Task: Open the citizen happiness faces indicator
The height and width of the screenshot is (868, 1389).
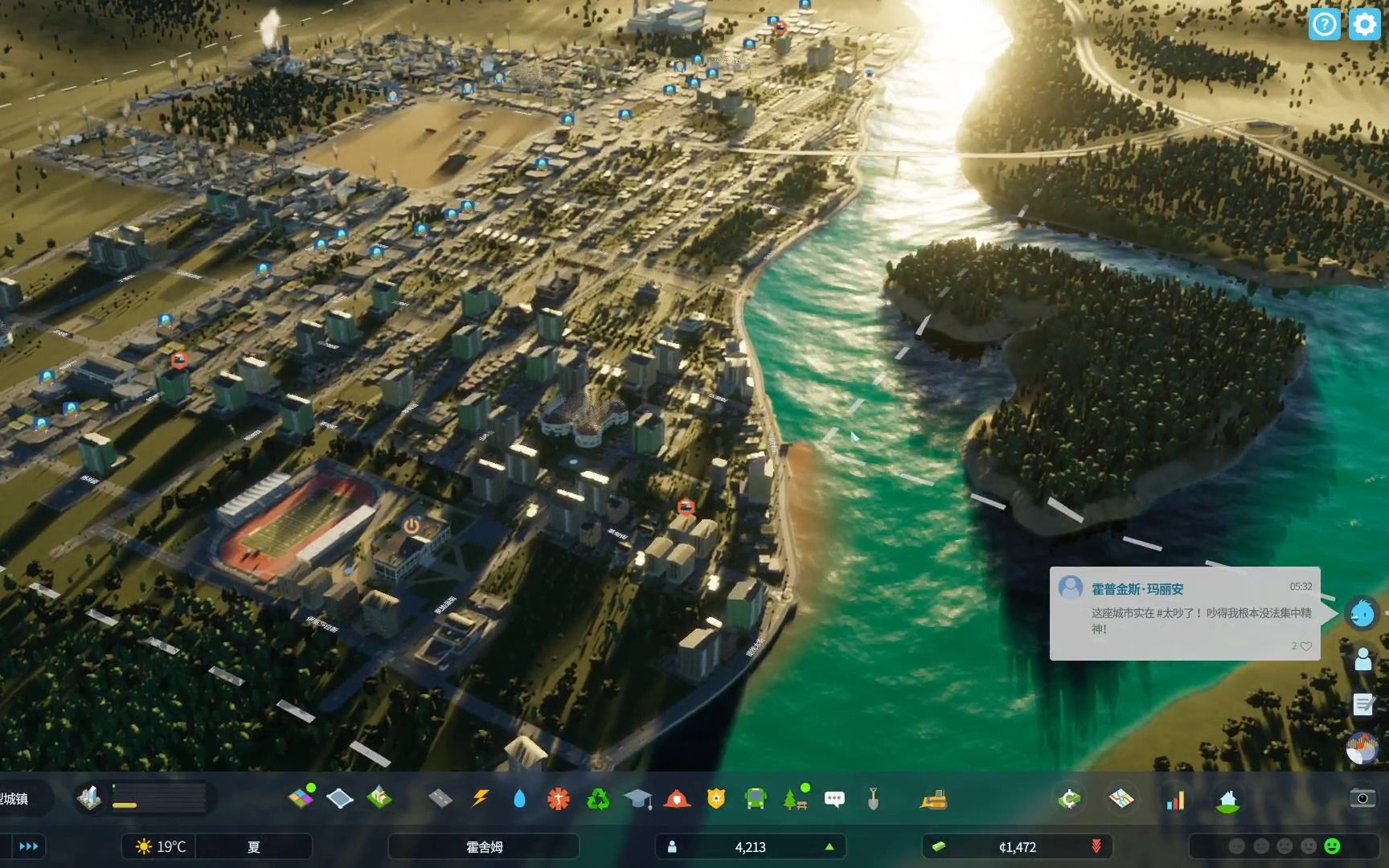Action: [x=1284, y=846]
